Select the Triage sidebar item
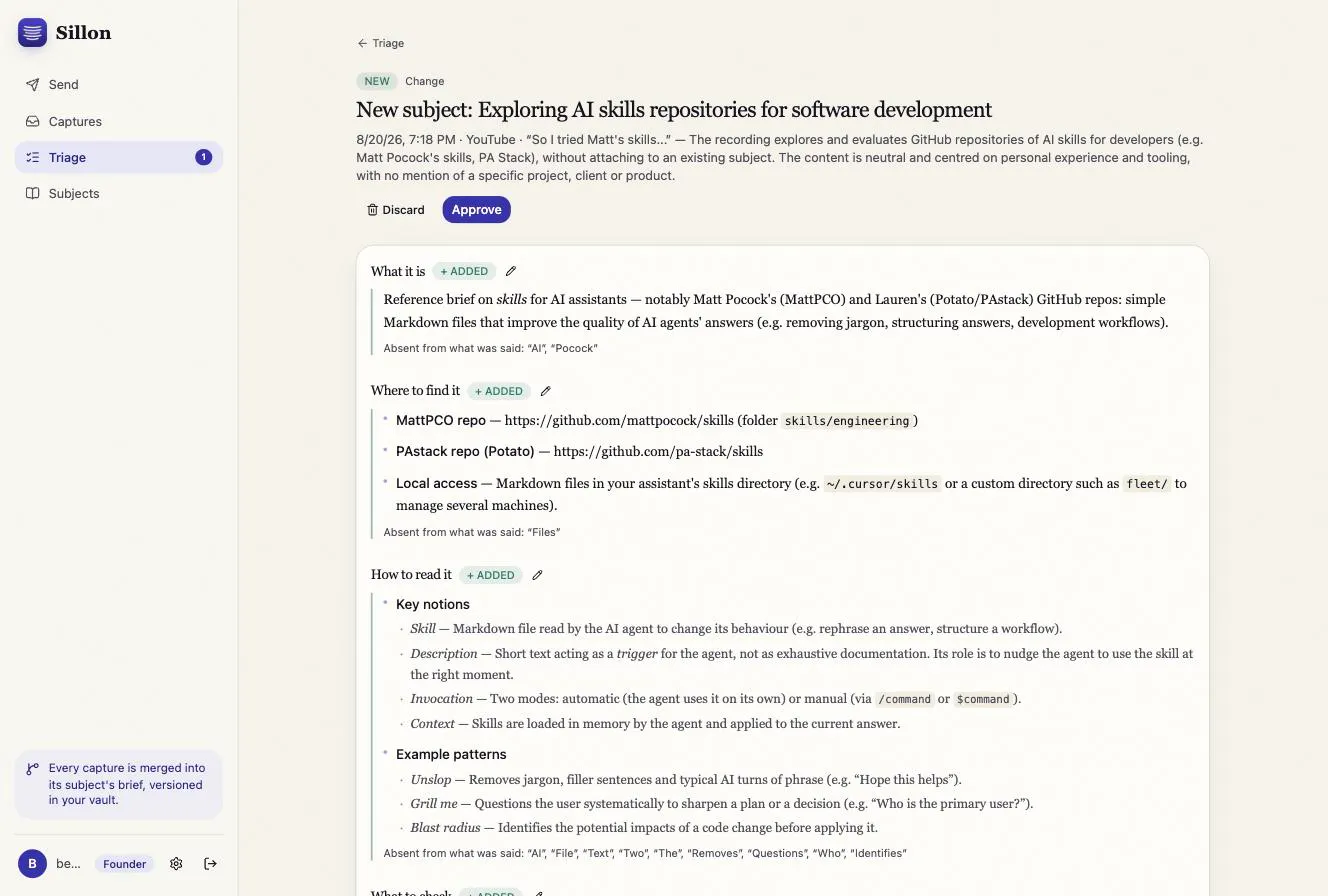1328x896 pixels. [x=119, y=157]
